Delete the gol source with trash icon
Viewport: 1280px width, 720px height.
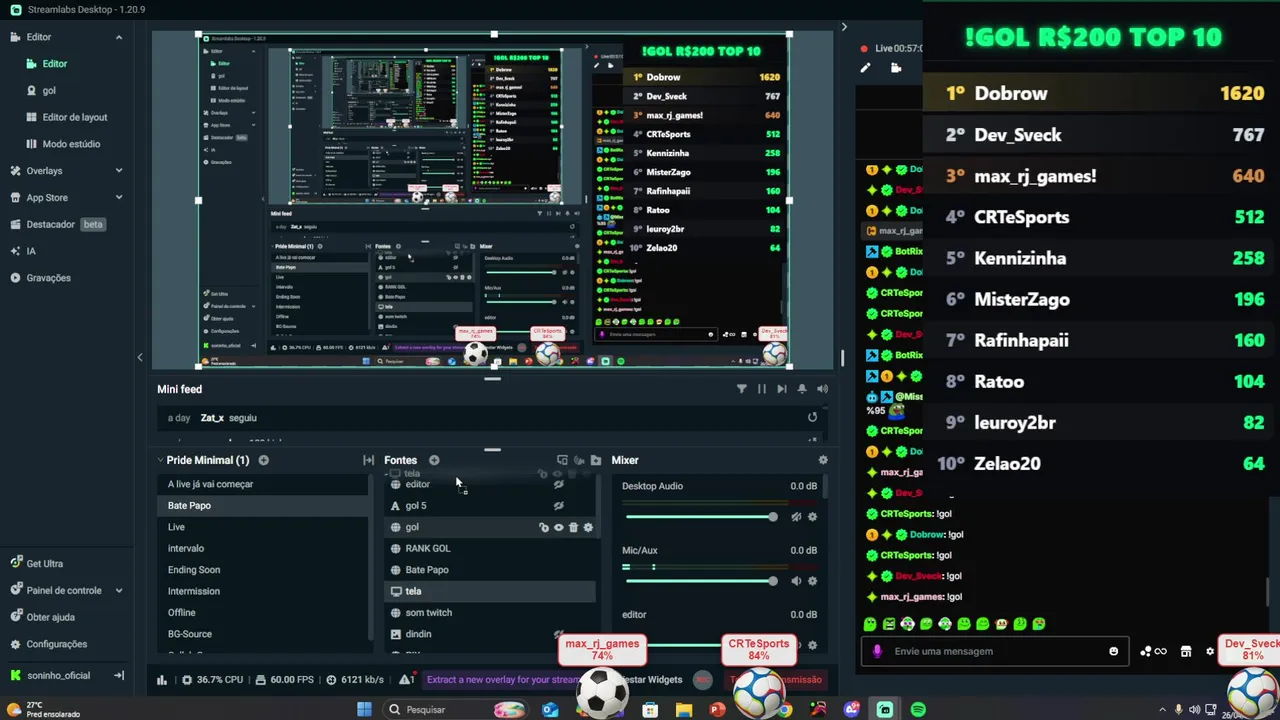(573, 527)
